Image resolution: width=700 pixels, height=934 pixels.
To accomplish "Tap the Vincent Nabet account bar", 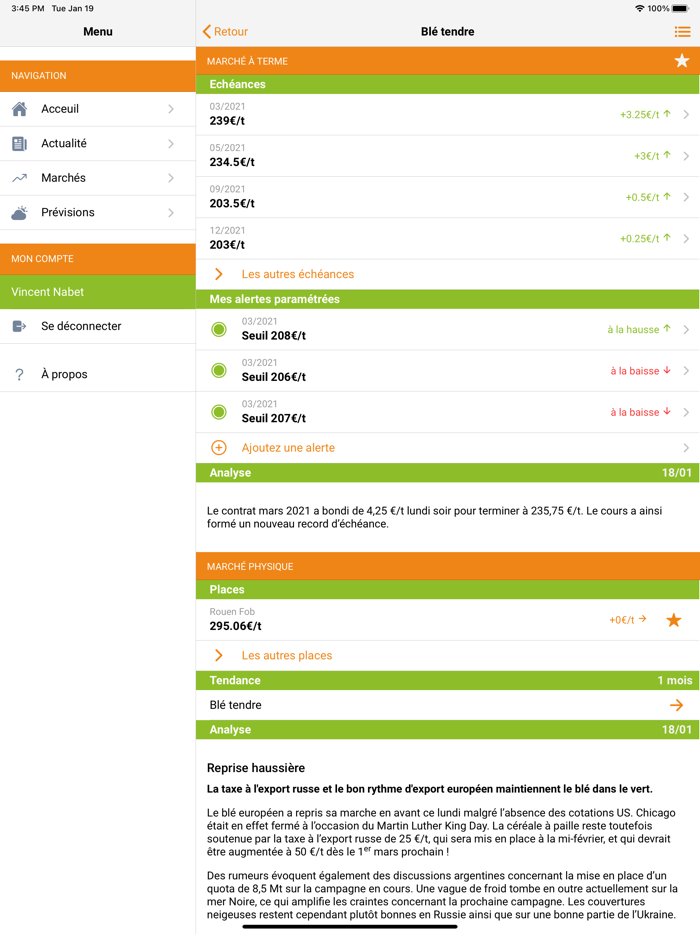I will 98,292.
